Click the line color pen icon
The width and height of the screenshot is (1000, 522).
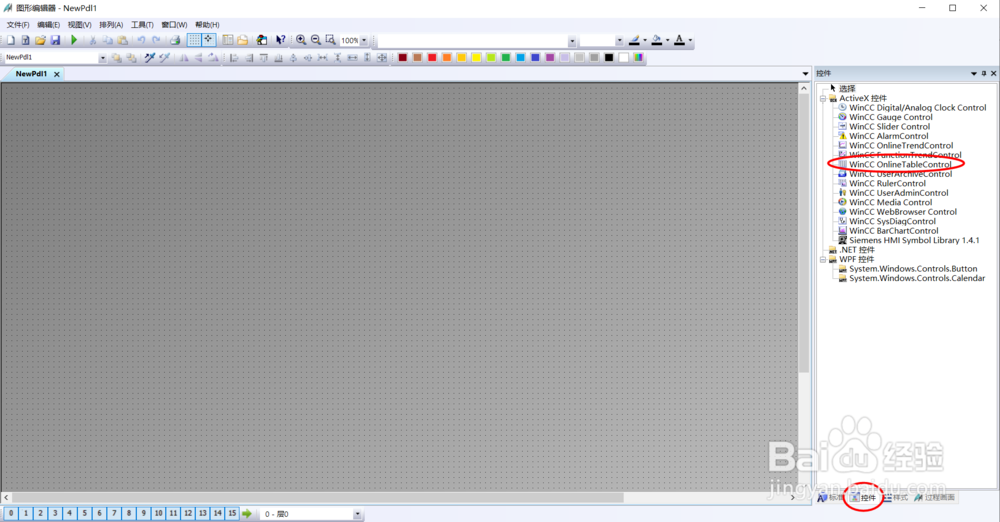click(x=634, y=40)
